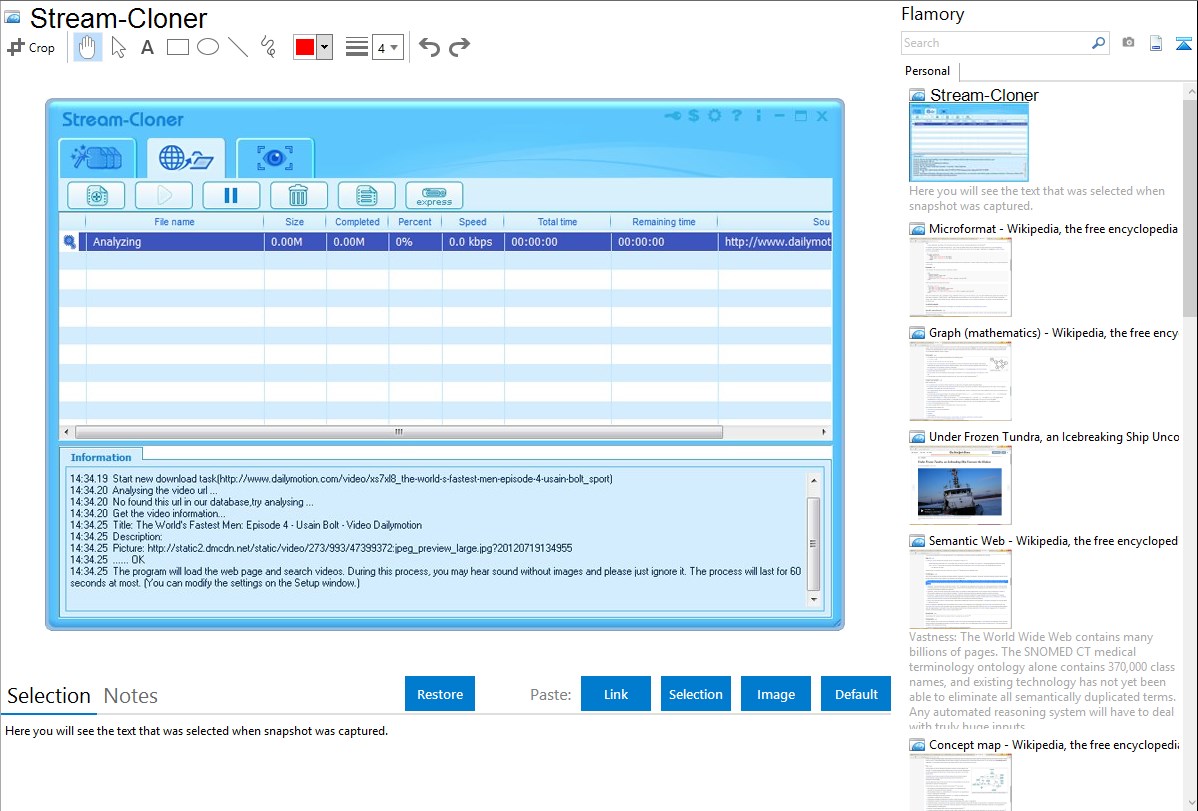
Task: Open Stream-Cloner settings gear
Action: click(714, 116)
